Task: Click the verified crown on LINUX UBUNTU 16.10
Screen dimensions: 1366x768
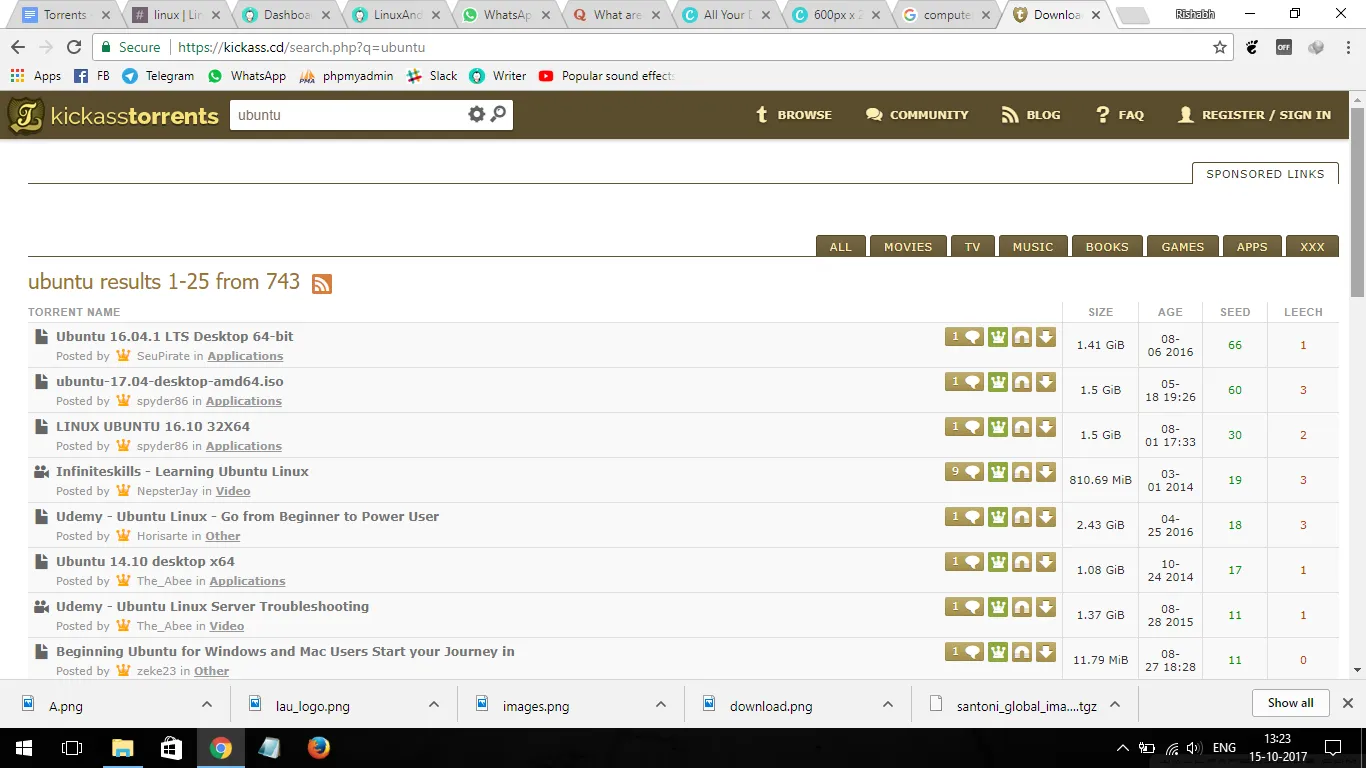Action: pos(997,426)
